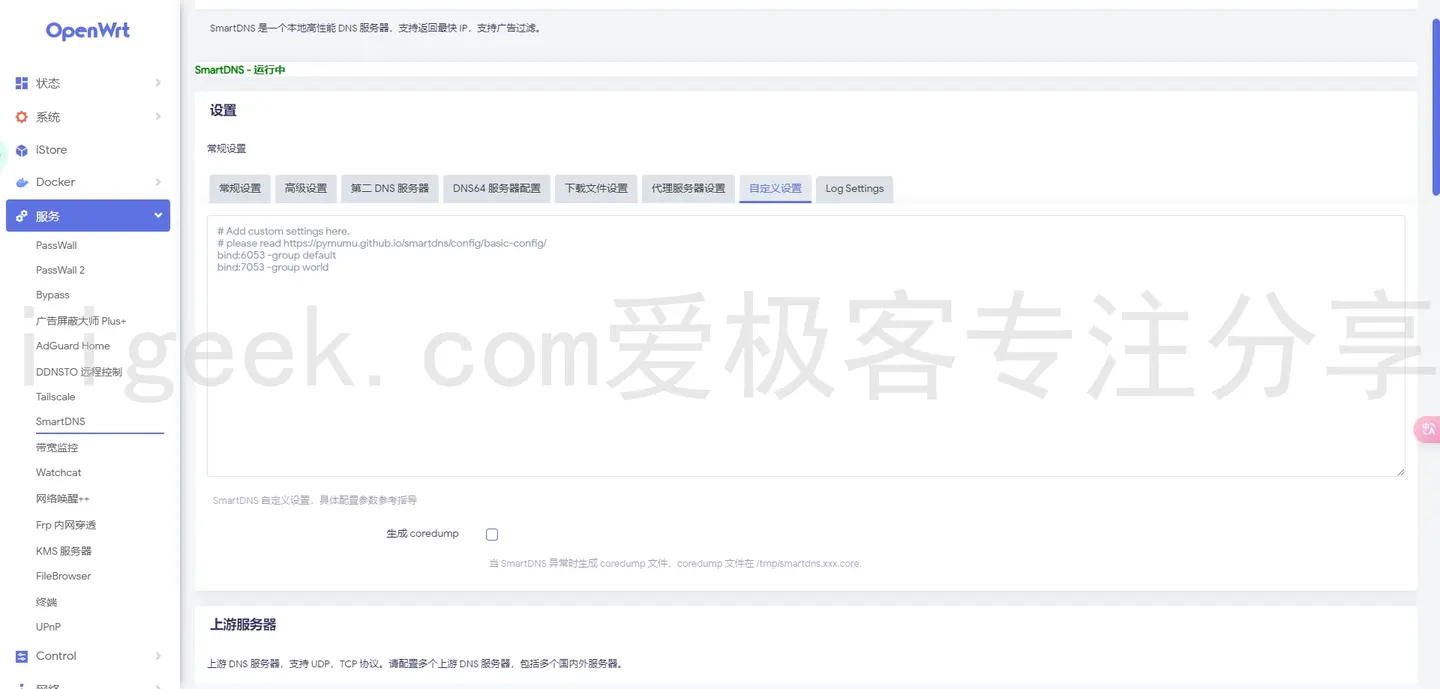Image resolution: width=1440 pixels, height=689 pixels.
Task: Expand the 系统 sidebar section
Action: click(x=88, y=116)
